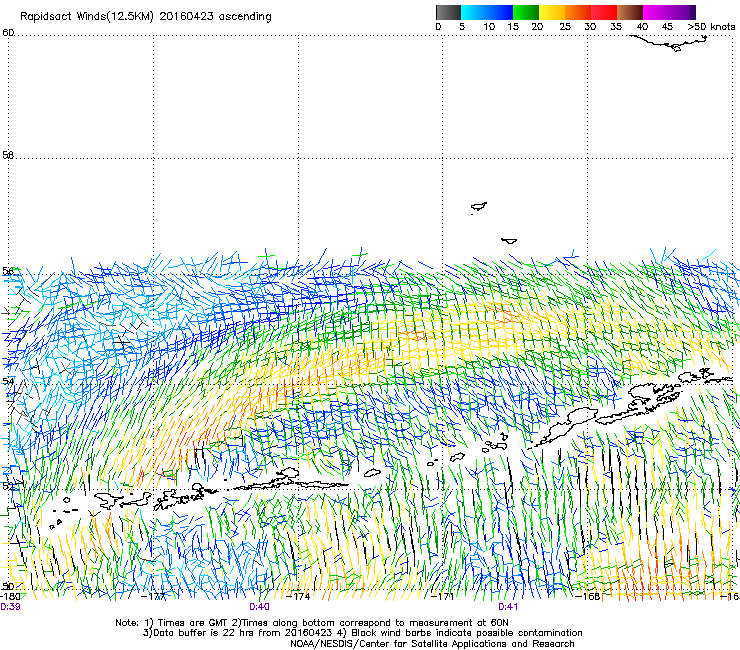Click the purple time stamp '0:40'
This screenshot has width=740, height=650.
point(259,607)
